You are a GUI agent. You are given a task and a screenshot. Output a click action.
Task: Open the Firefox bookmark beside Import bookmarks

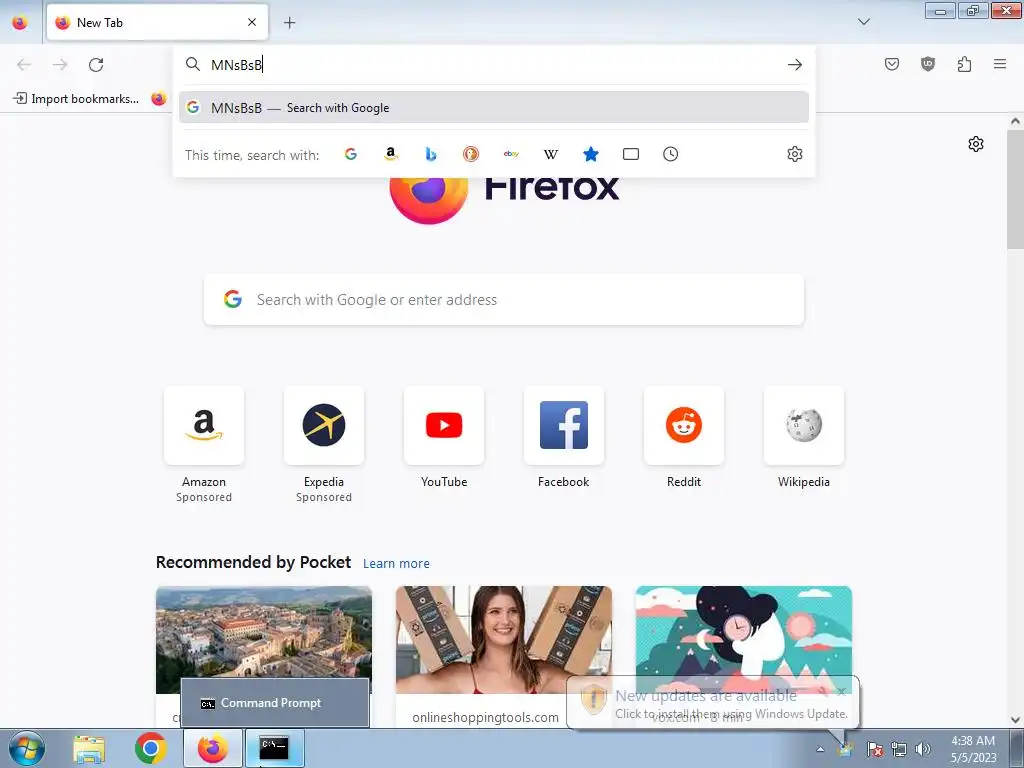tap(159, 99)
